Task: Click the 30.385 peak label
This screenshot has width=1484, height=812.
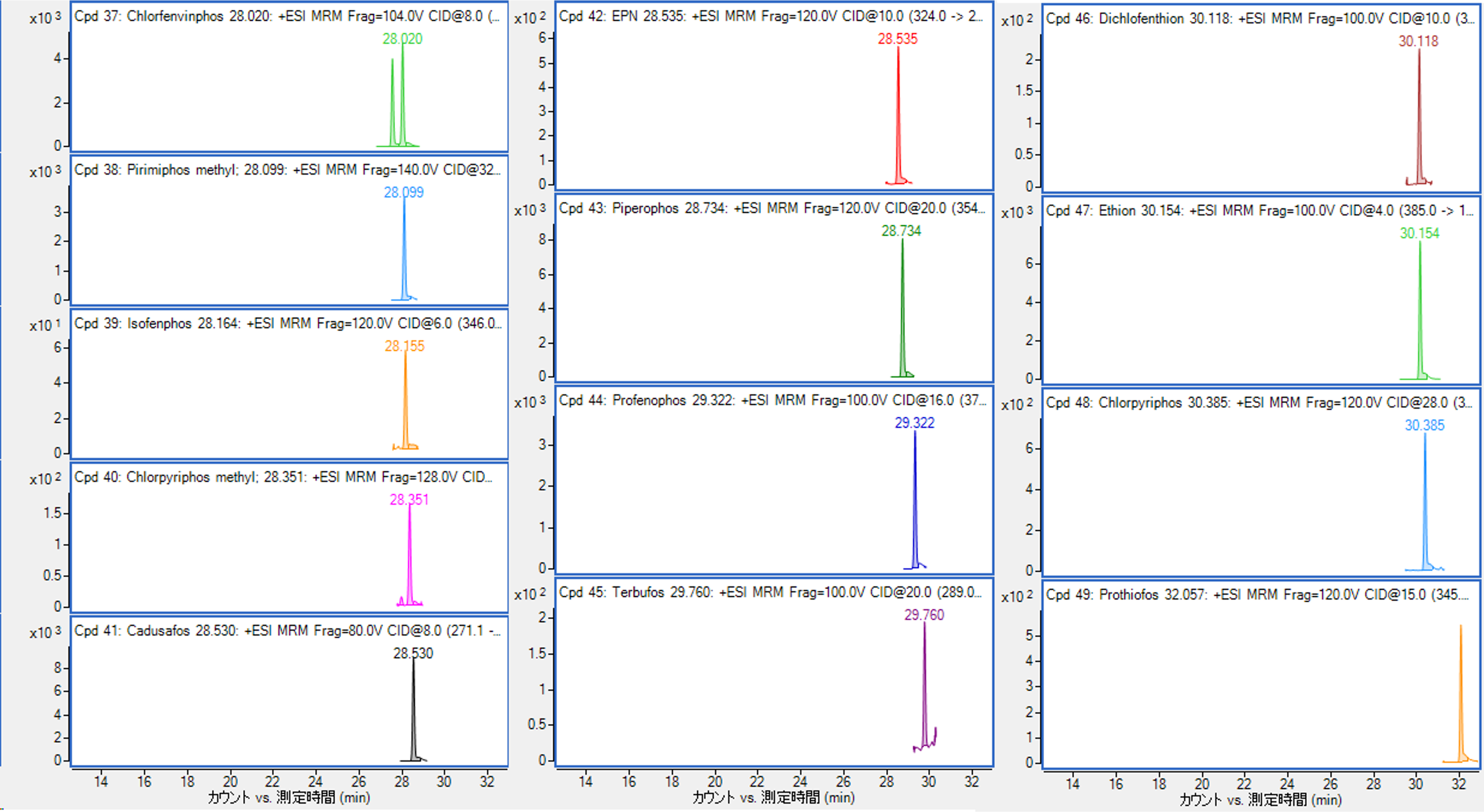Action: pyautogui.click(x=1425, y=426)
